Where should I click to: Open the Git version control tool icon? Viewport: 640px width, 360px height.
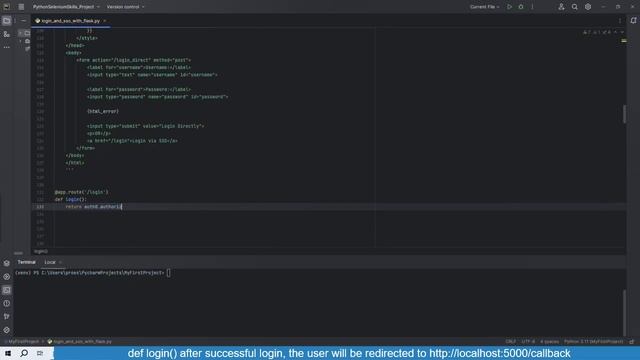click(7, 316)
